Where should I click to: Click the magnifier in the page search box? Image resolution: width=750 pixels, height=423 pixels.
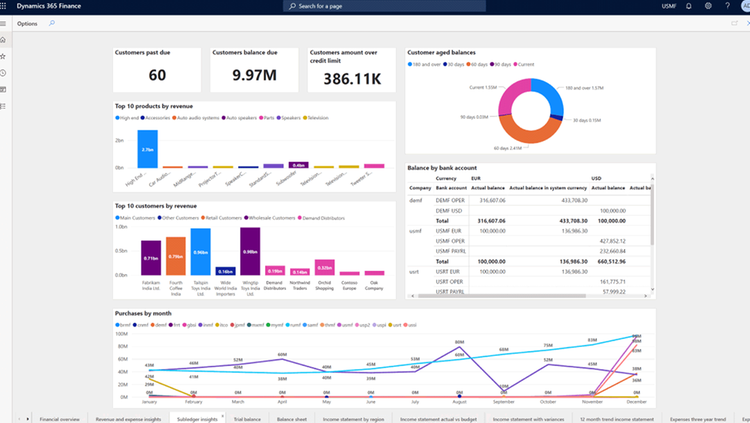click(x=292, y=6)
